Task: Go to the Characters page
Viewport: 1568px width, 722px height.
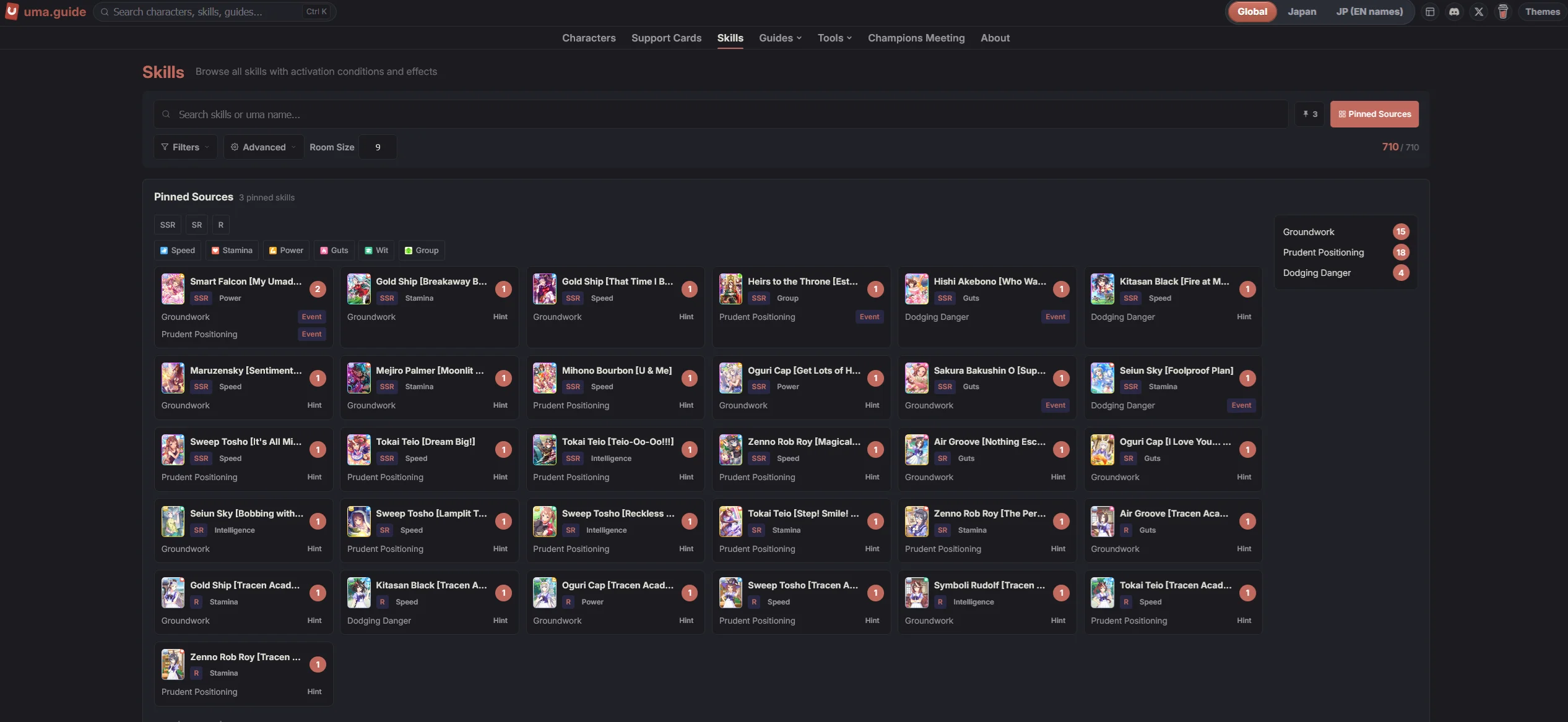Action: coord(589,38)
